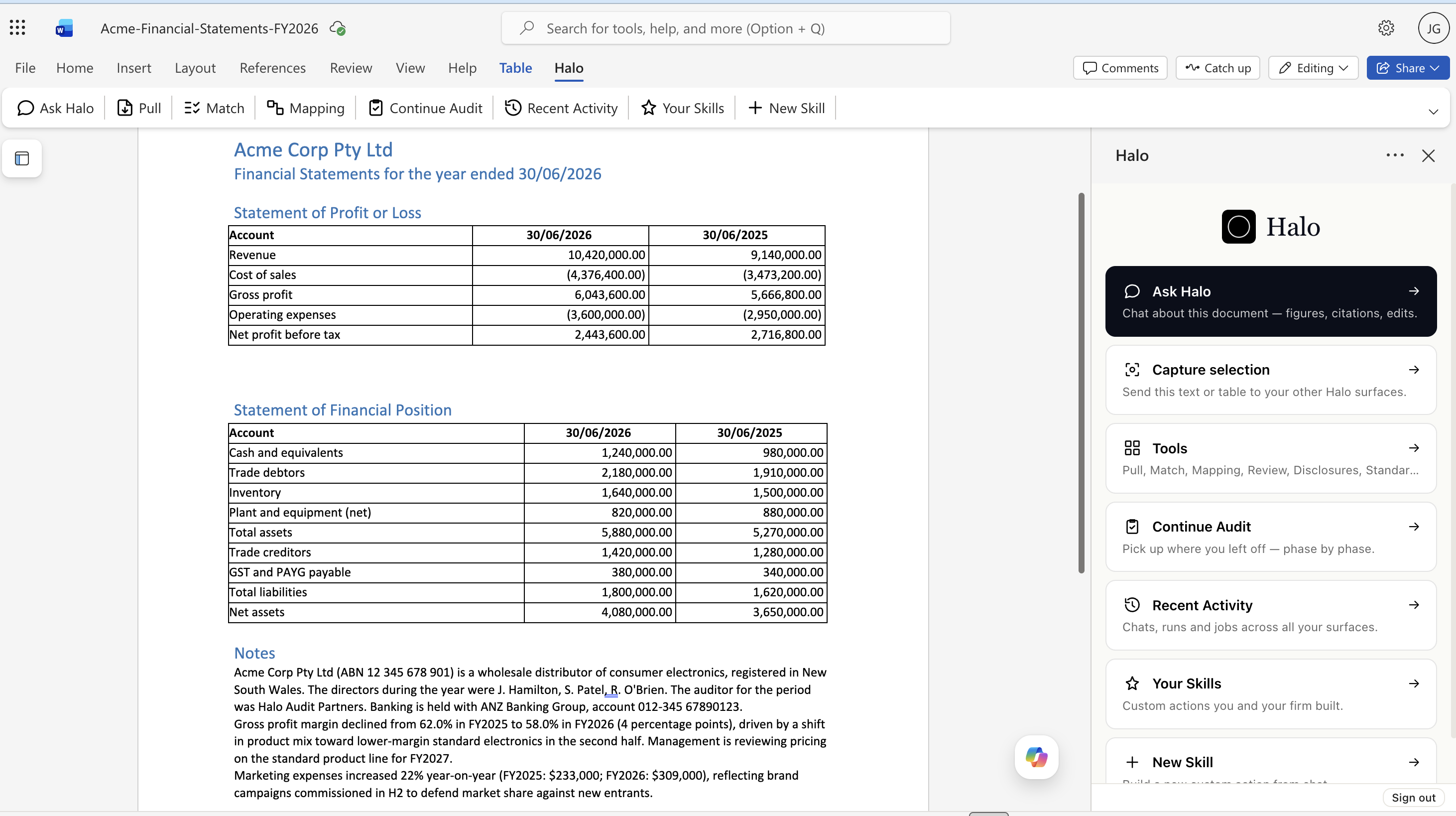Switch to the View tab
Screen dimensions: 1456x816
[410, 68]
